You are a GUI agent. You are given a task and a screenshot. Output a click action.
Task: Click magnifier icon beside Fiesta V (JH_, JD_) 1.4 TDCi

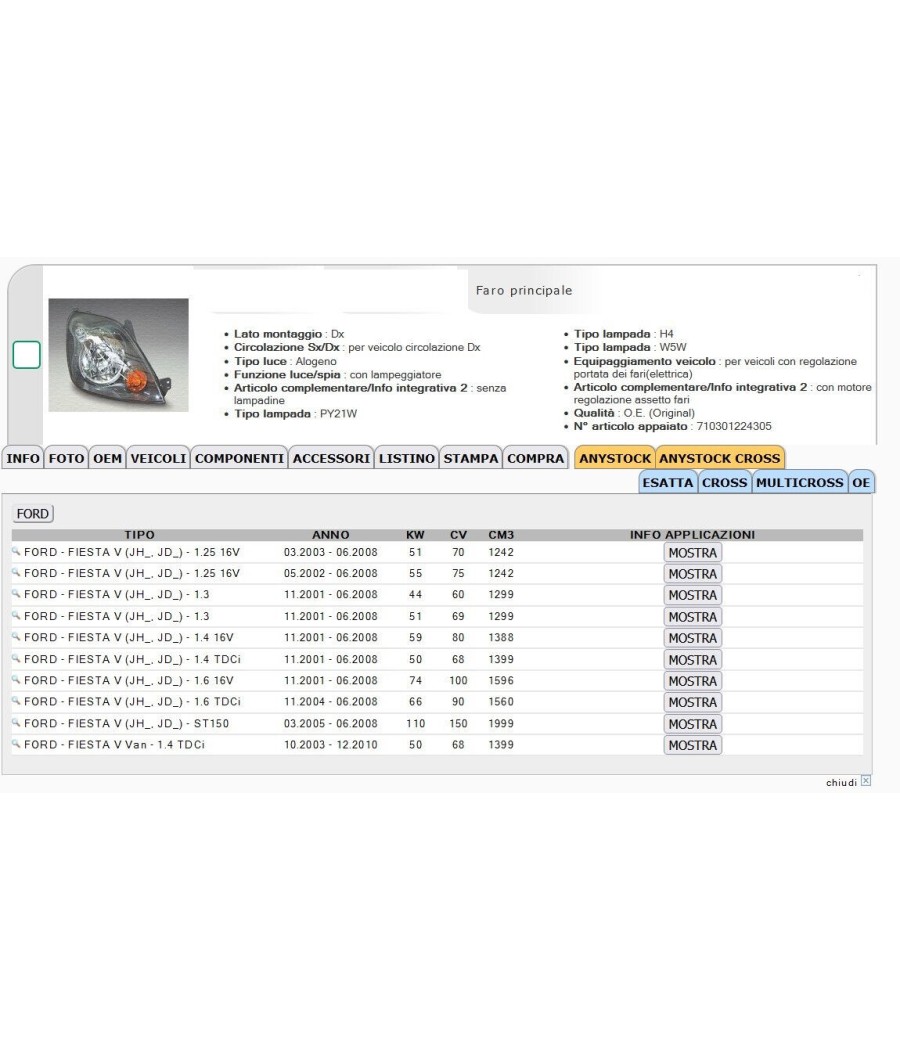coord(16,658)
